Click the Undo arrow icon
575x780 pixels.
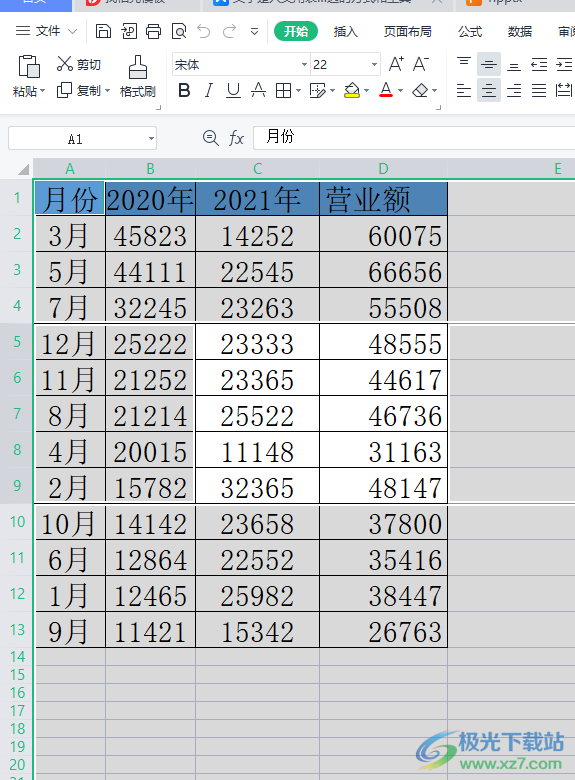click(x=203, y=31)
